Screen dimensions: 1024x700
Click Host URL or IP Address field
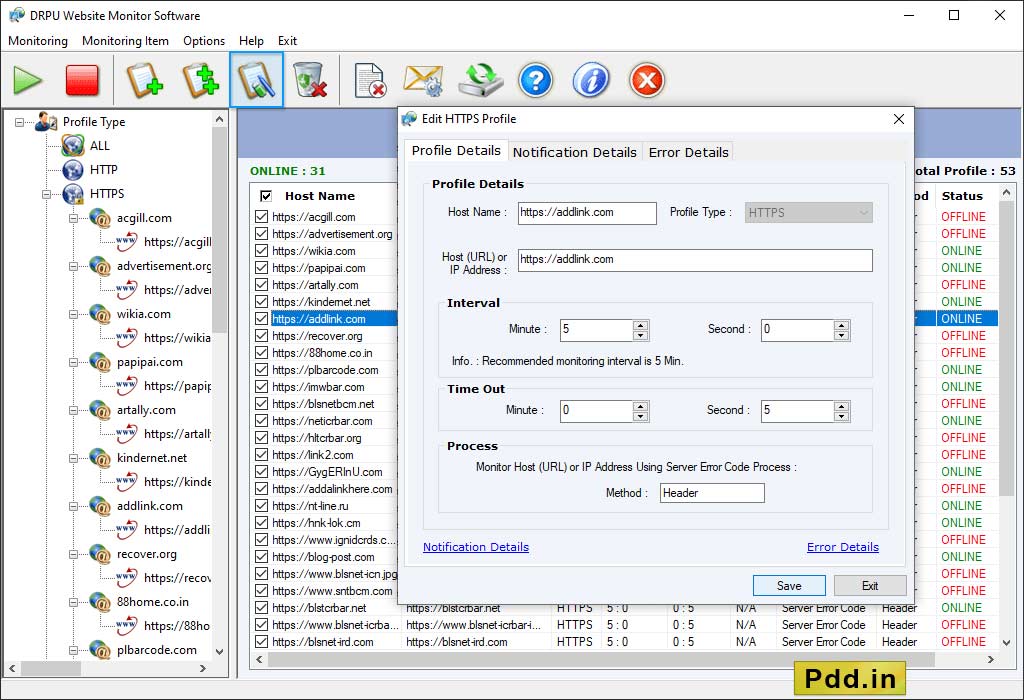(x=695, y=260)
